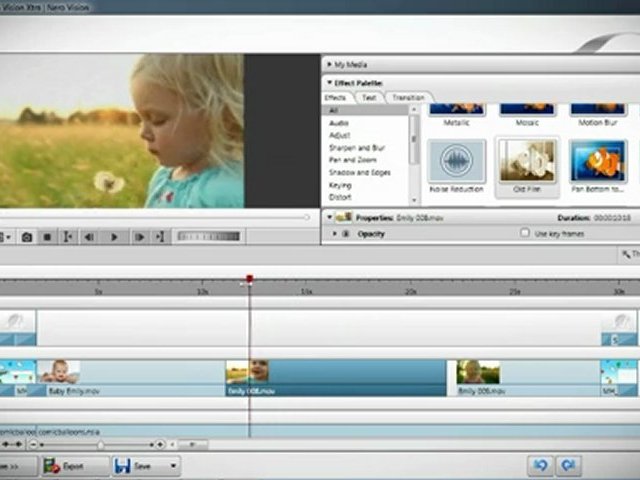This screenshot has width=640, height=480.
Task: Switch to the Transition tab
Action: click(410, 98)
